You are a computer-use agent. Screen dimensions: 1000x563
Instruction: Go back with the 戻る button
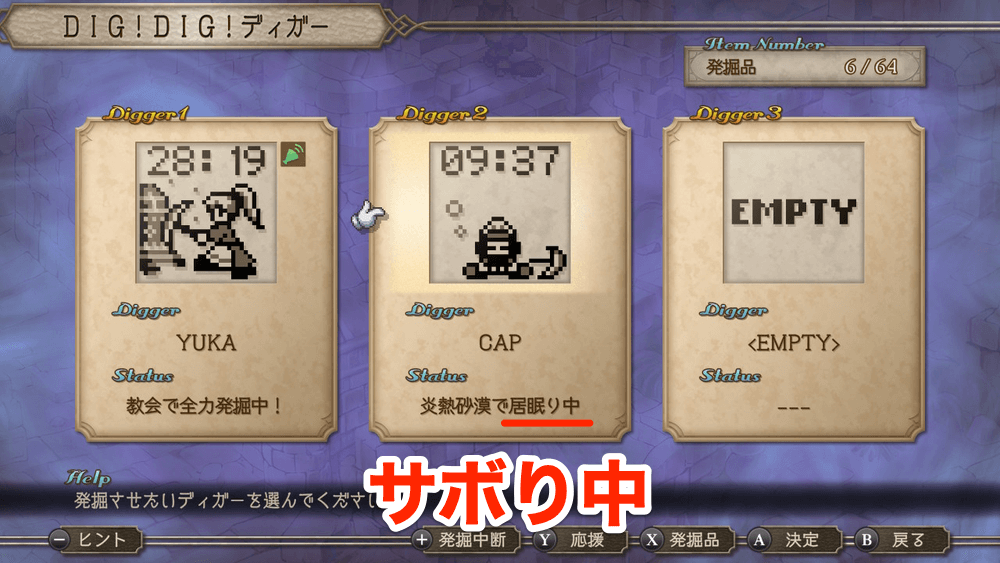point(902,540)
